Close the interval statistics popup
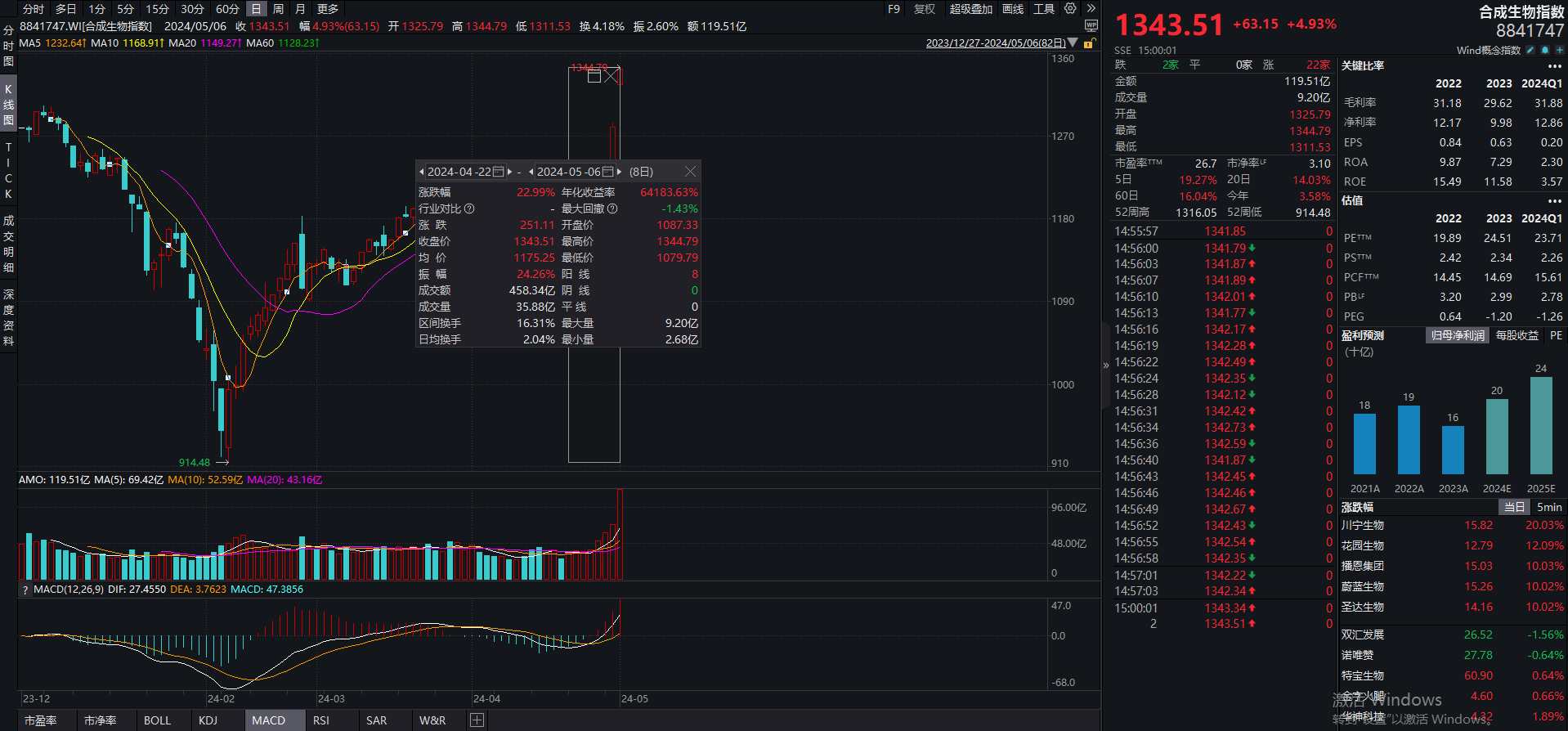The height and width of the screenshot is (731, 1568). click(690, 172)
